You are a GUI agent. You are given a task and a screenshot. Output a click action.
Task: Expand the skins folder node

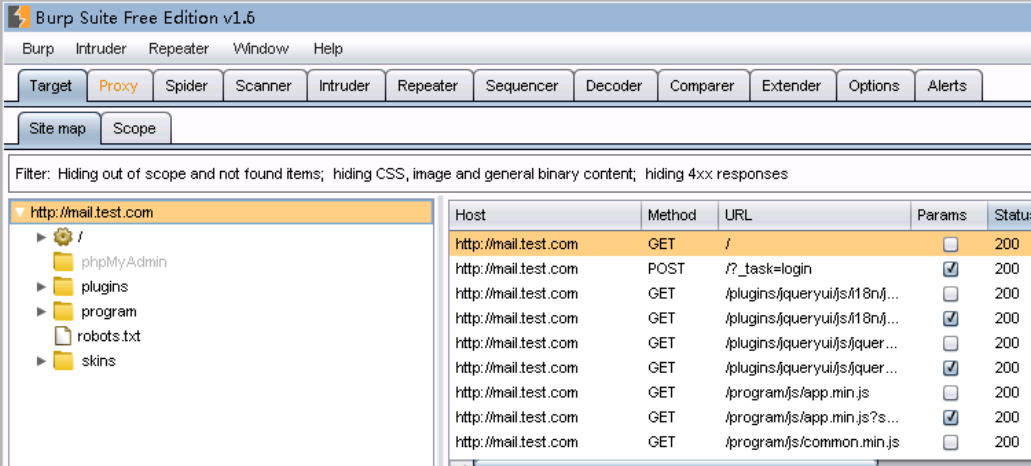[x=41, y=361]
